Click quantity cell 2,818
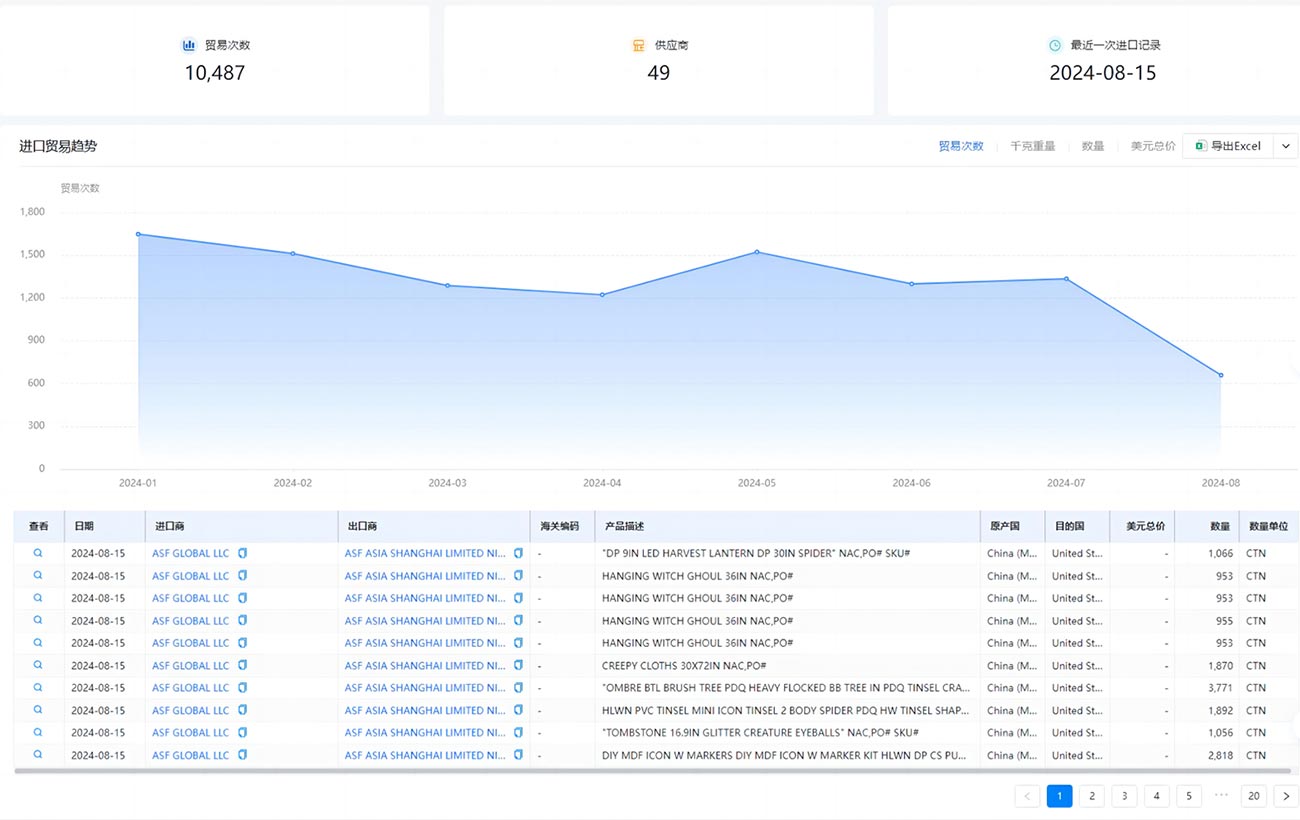The height and width of the screenshot is (820, 1300). (x=1220, y=755)
